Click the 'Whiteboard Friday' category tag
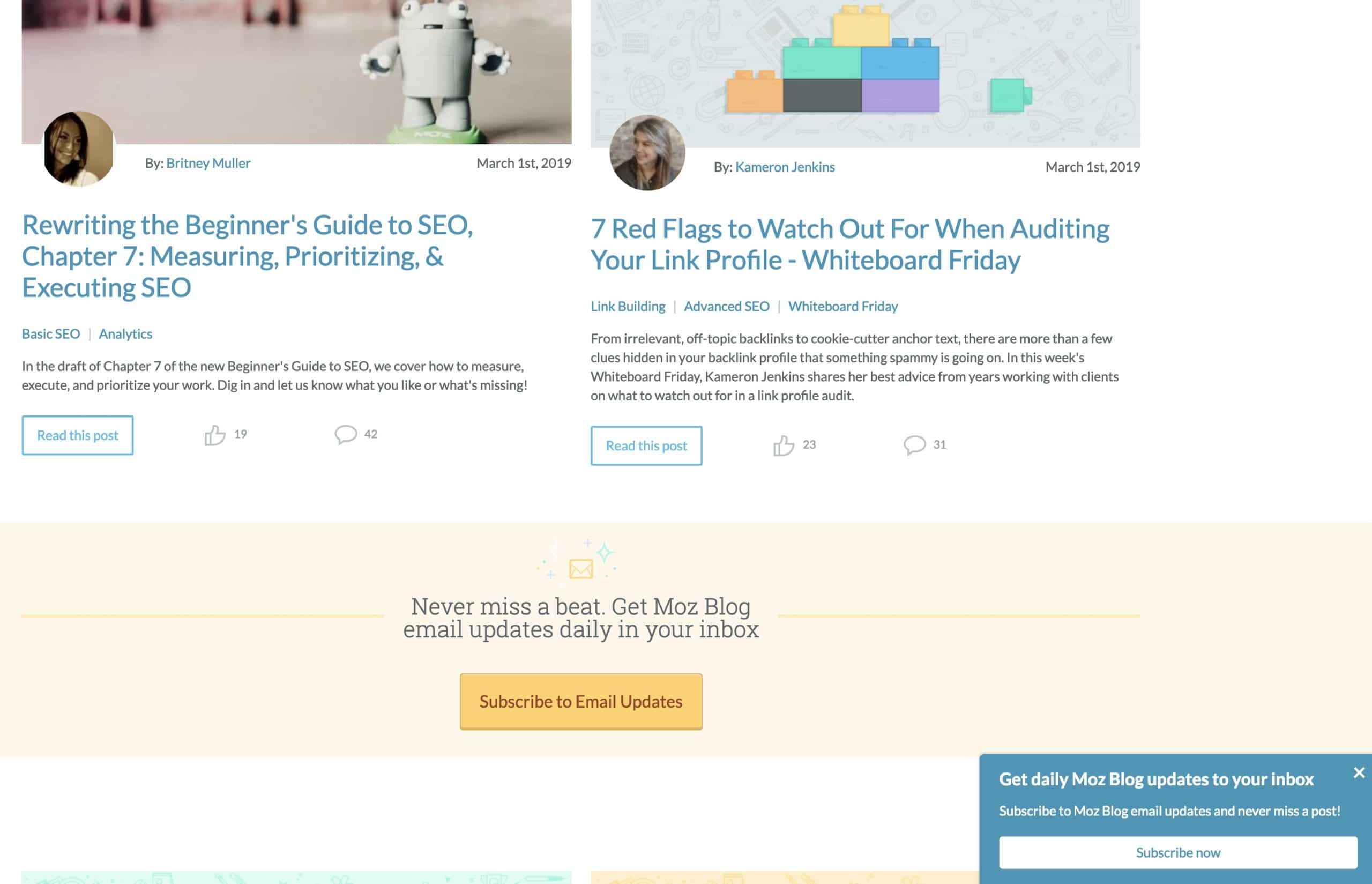Image resolution: width=1372 pixels, height=884 pixels. pos(842,306)
